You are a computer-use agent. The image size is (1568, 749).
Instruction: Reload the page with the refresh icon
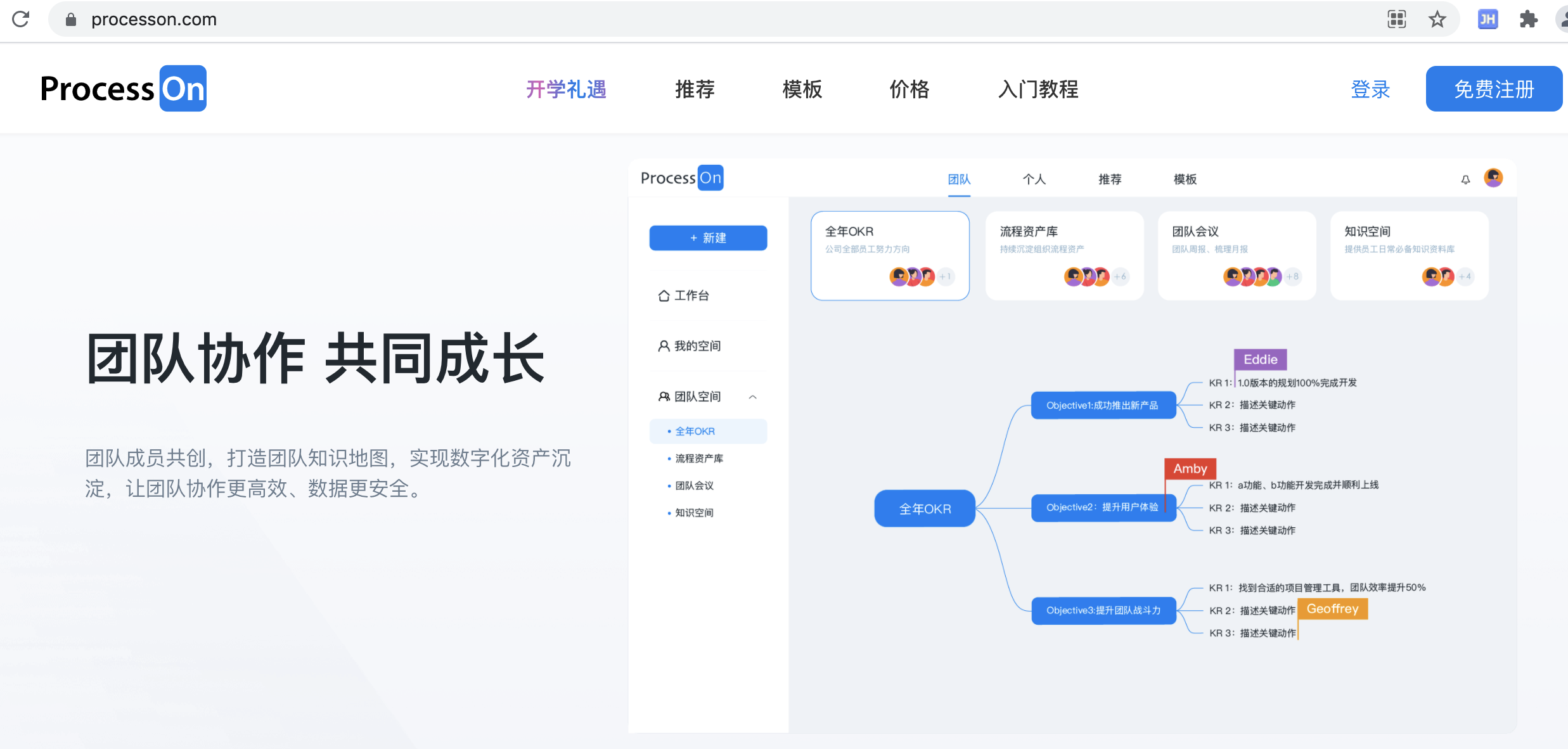point(21,19)
